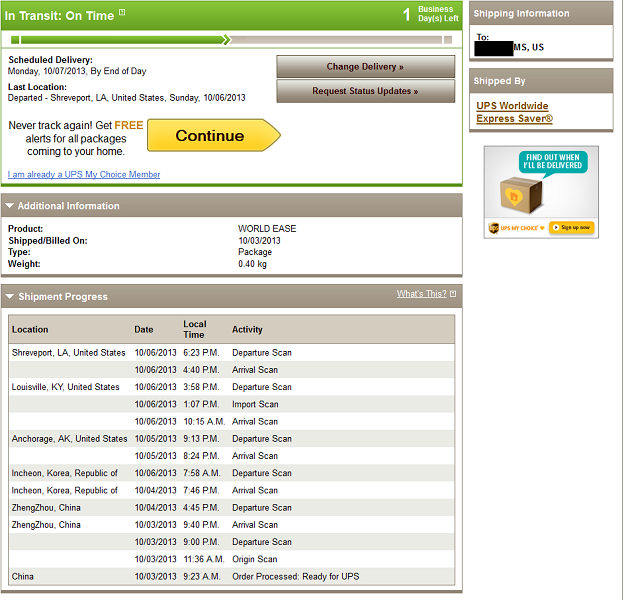The image size is (626, 600).
Task: Click the Request Status Updates button
Action: [x=365, y=91]
